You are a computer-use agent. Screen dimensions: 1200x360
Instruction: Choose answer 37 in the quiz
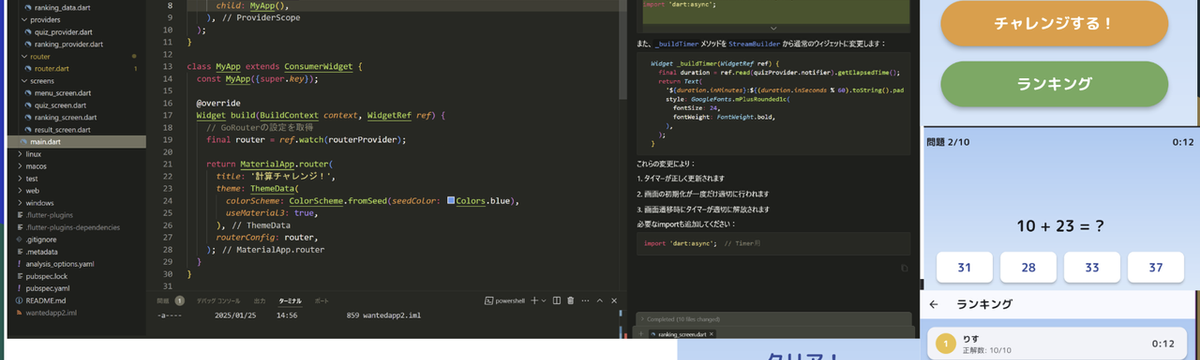(1156, 268)
